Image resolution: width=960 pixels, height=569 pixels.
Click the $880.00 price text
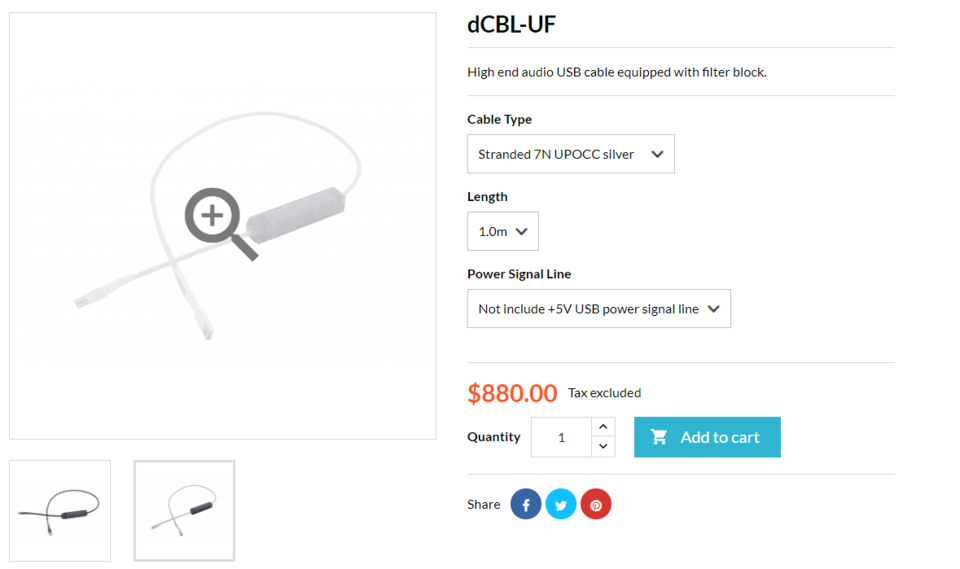pos(512,393)
